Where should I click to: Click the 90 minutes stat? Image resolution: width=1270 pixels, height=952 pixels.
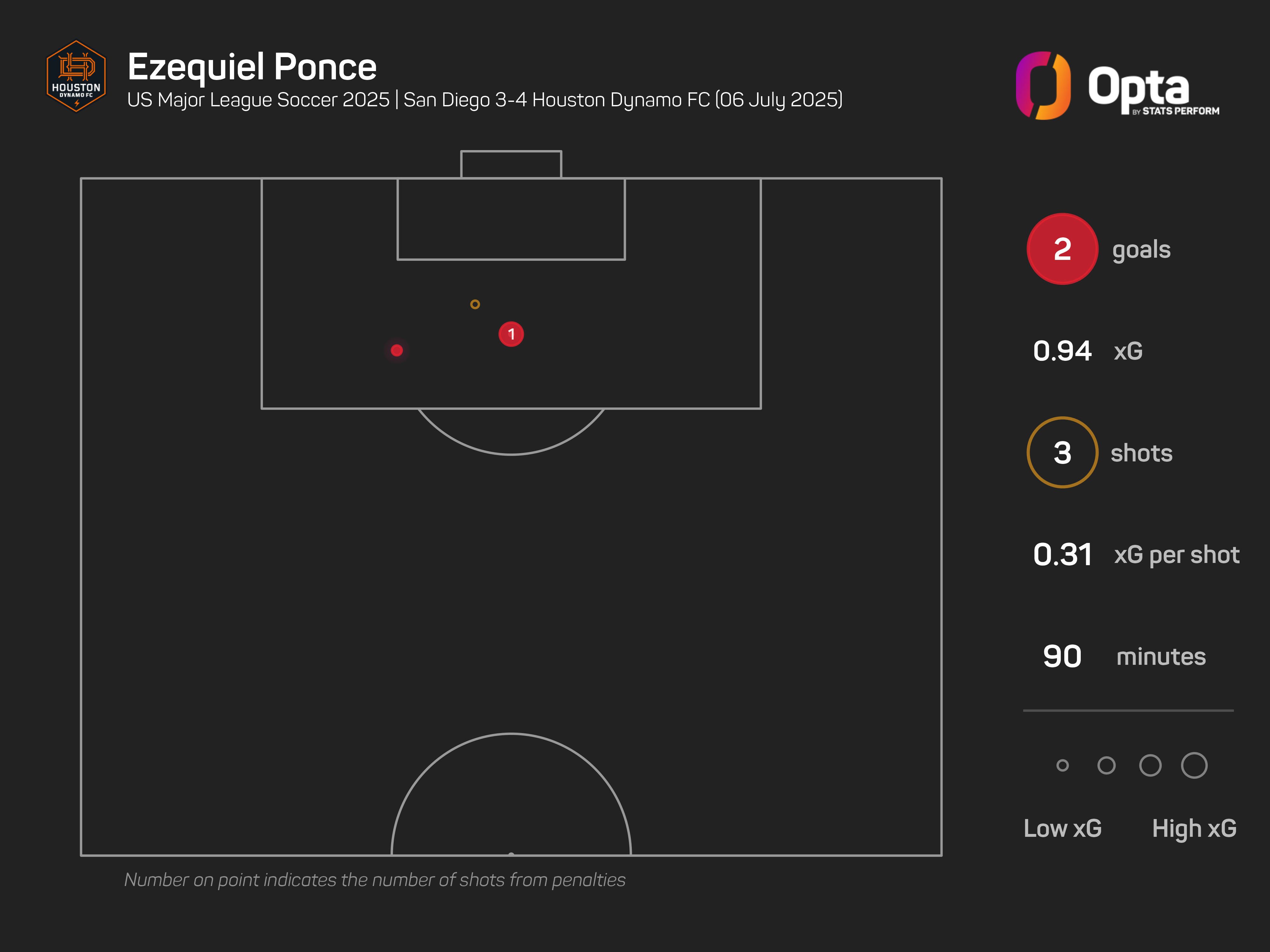tap(1062, 657)
